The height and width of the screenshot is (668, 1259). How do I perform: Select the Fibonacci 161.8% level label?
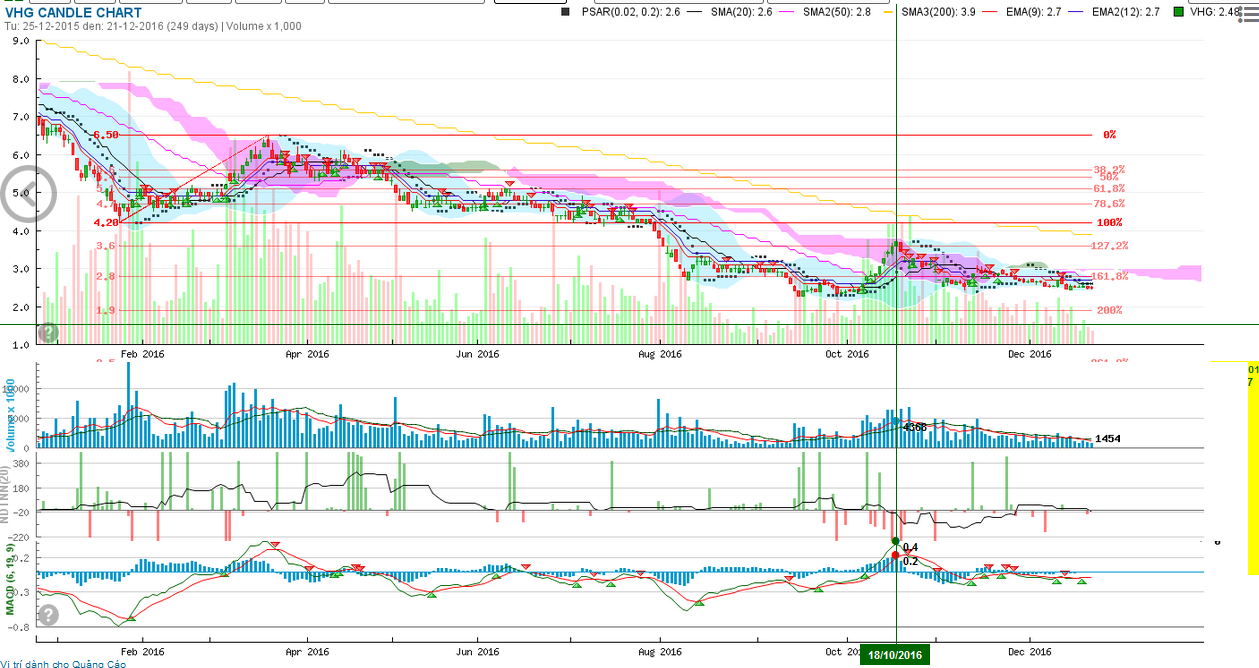coord(1110,276)
